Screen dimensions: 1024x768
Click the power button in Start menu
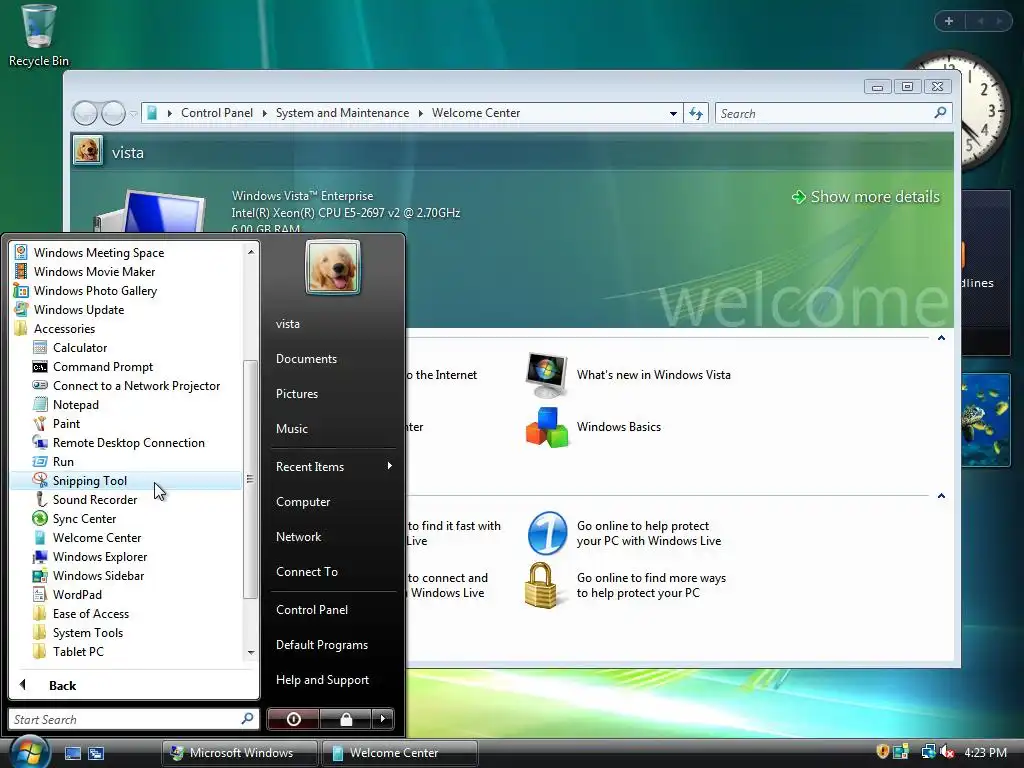click(x=293, y=719)
